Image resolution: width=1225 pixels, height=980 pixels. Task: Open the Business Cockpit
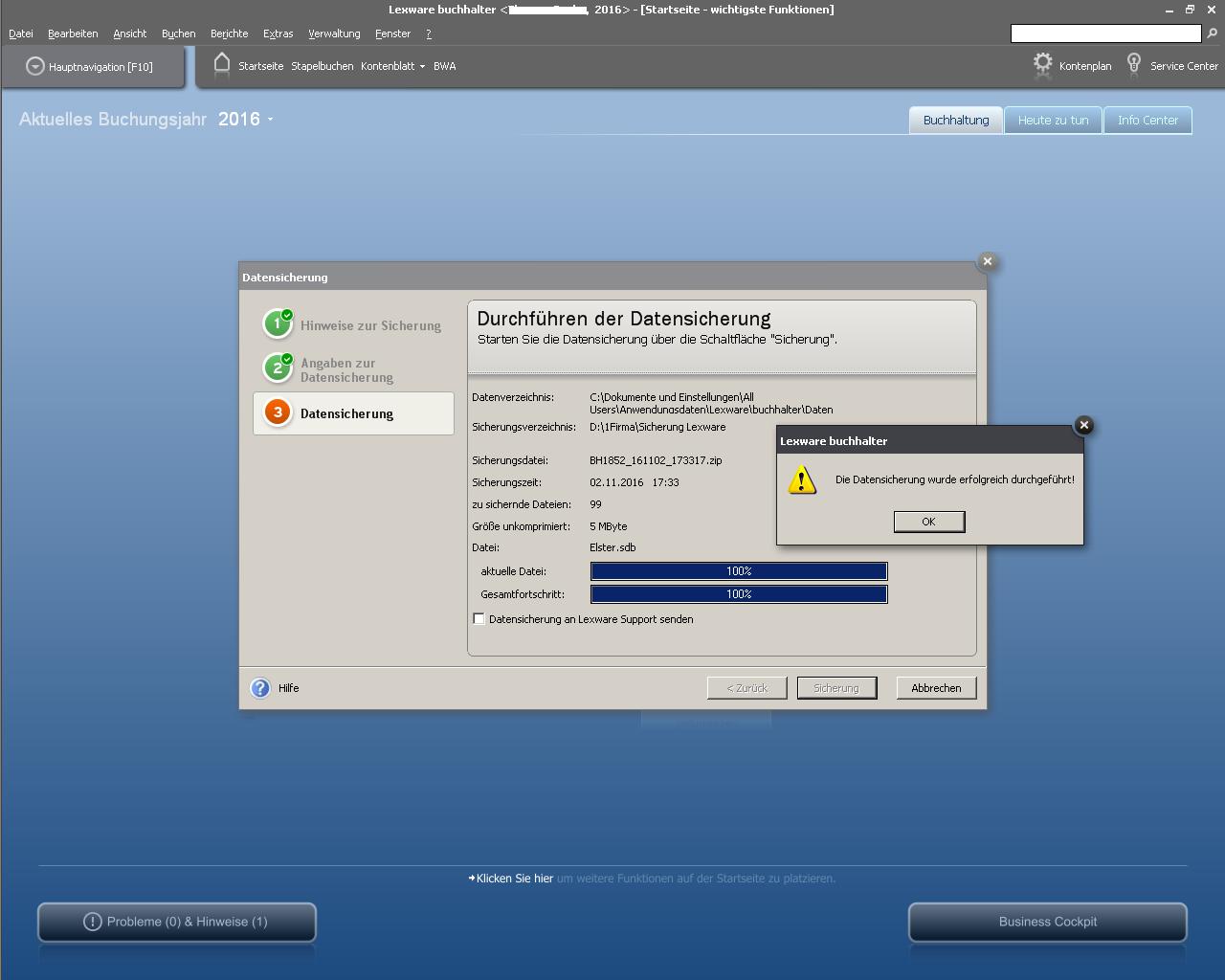pyautogui.click(x=1048, y=923)
